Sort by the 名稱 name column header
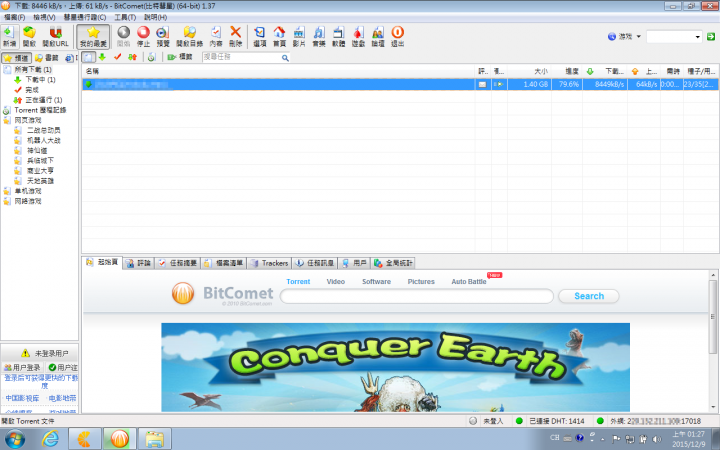 point(278,71)
